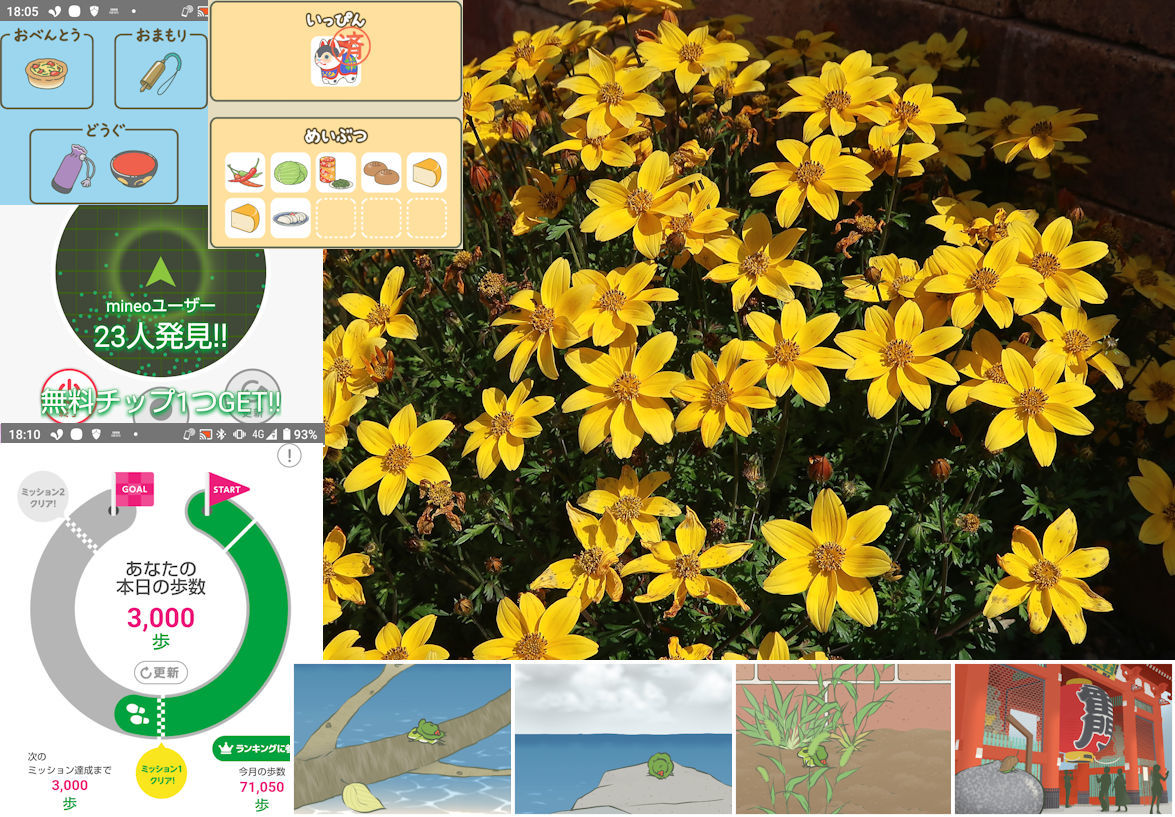Open the frog in bamboo grass picture
The width and height of the screenshot is (1175, 817).
(844, 738)
